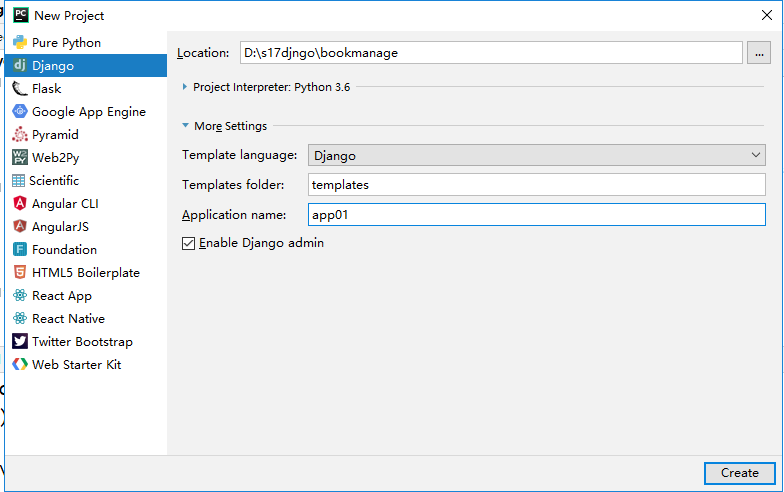Viewport: 784px width, 492px height.
Task: Select the Django label in list
Action: tap(53, 66)
